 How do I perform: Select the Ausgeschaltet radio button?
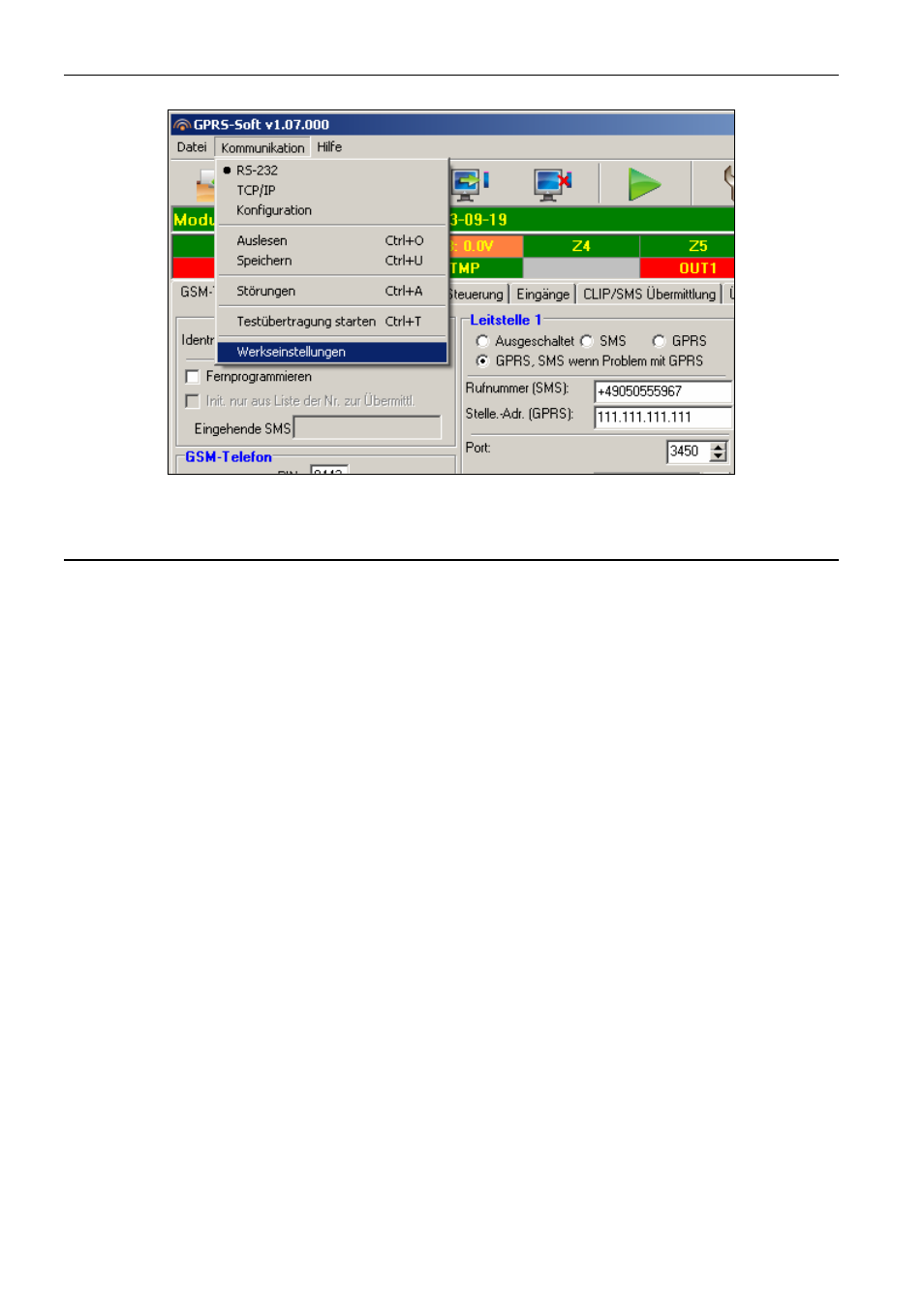(x=482, y=341)
